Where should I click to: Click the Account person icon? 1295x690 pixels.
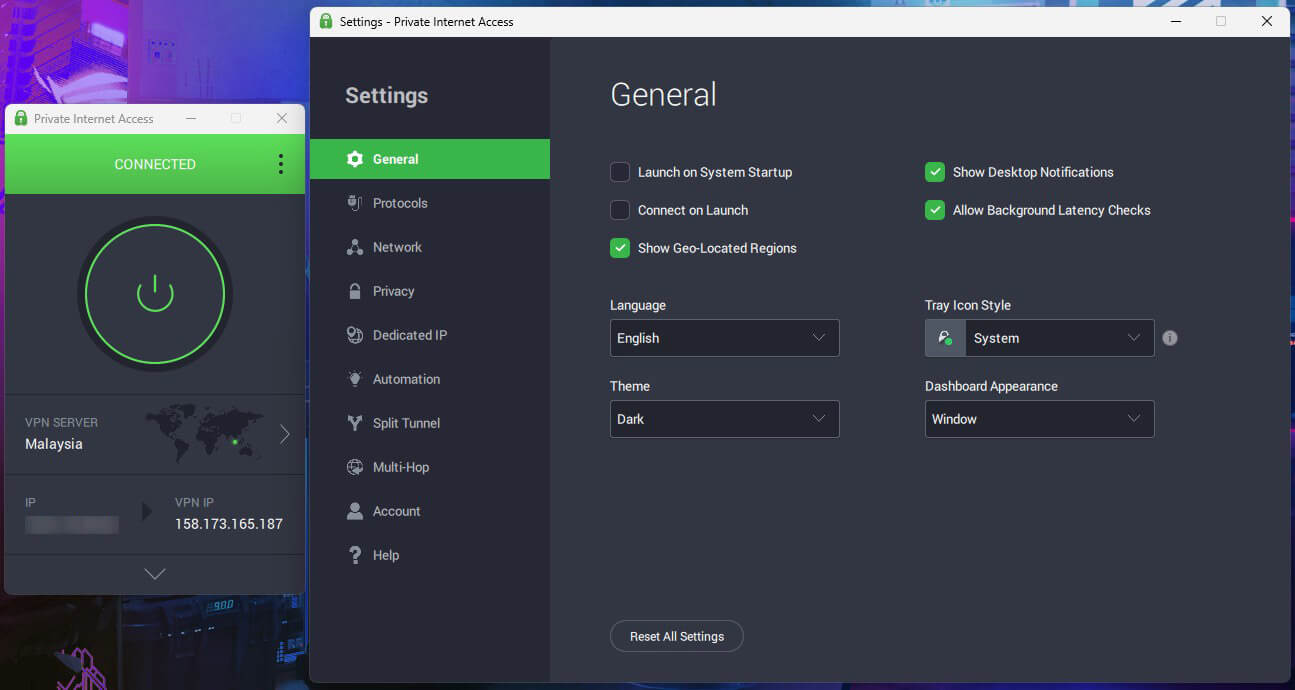pyautogui.click(x=355, y=511)
